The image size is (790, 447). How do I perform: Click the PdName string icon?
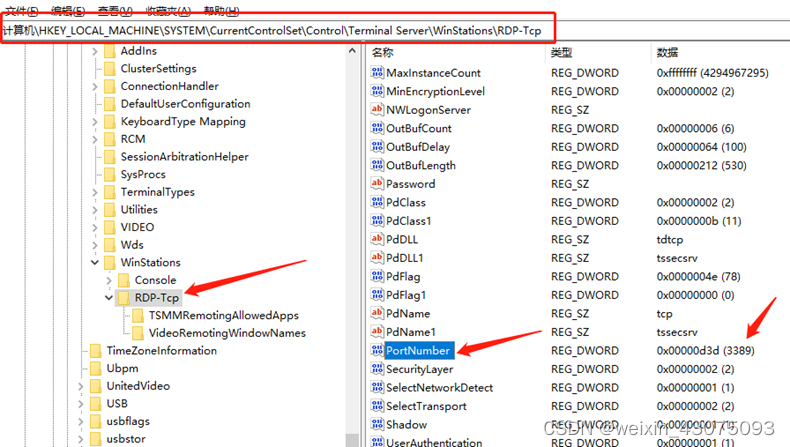pyautogui.click(x=377, y=312)
